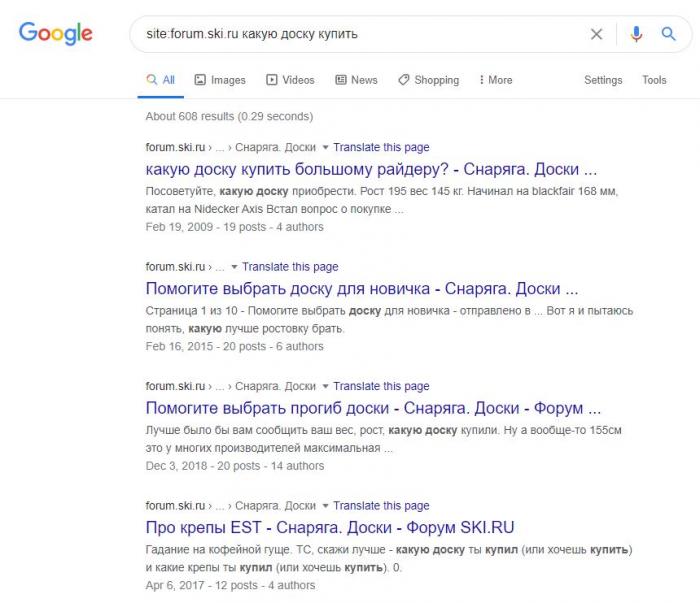Click the 'Apr 6, 2017 - 12 posts' line
Viewport: 700px width, 603px height.
point(230,586)
